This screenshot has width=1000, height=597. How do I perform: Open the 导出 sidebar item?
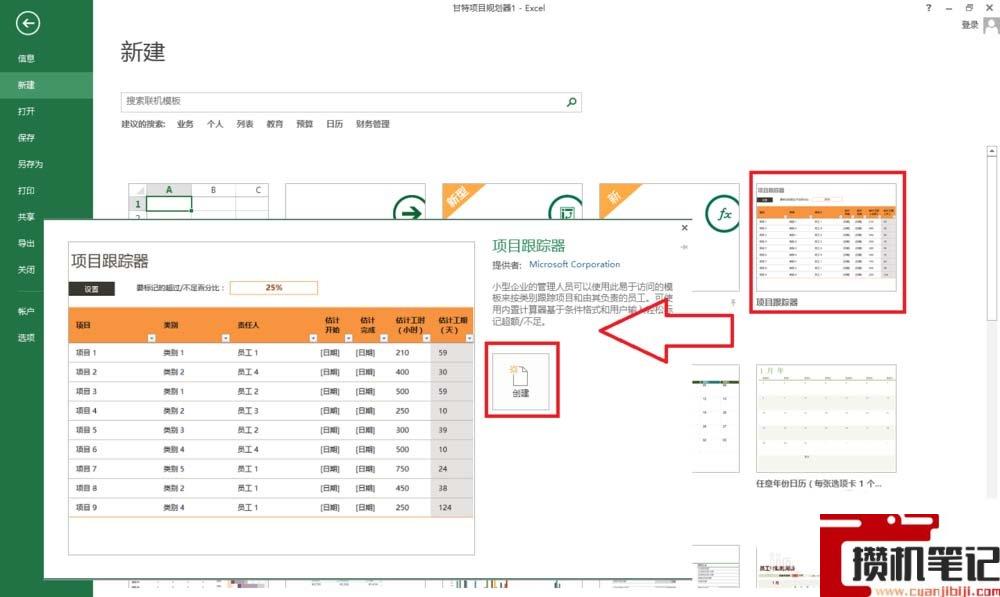26,244
